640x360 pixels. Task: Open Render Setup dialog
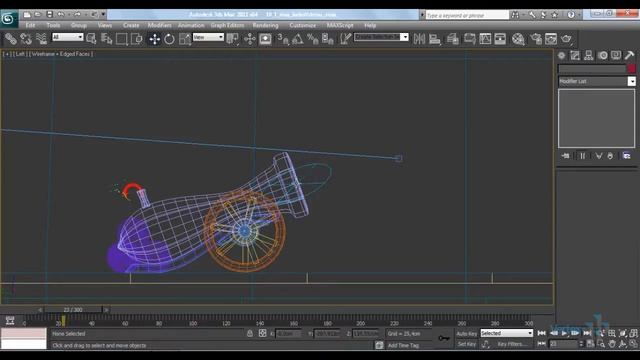(x=536, y=39)
